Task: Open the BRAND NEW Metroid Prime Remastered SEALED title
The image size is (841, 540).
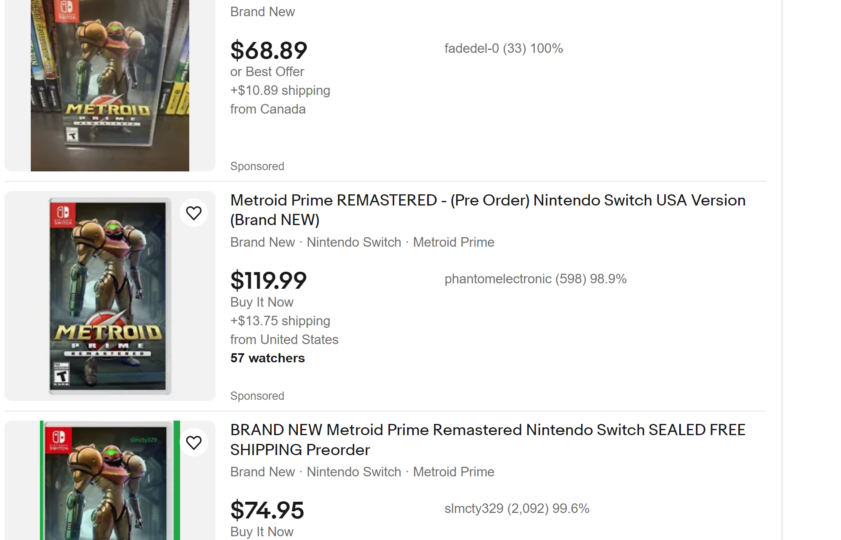Action: point(488,440)
